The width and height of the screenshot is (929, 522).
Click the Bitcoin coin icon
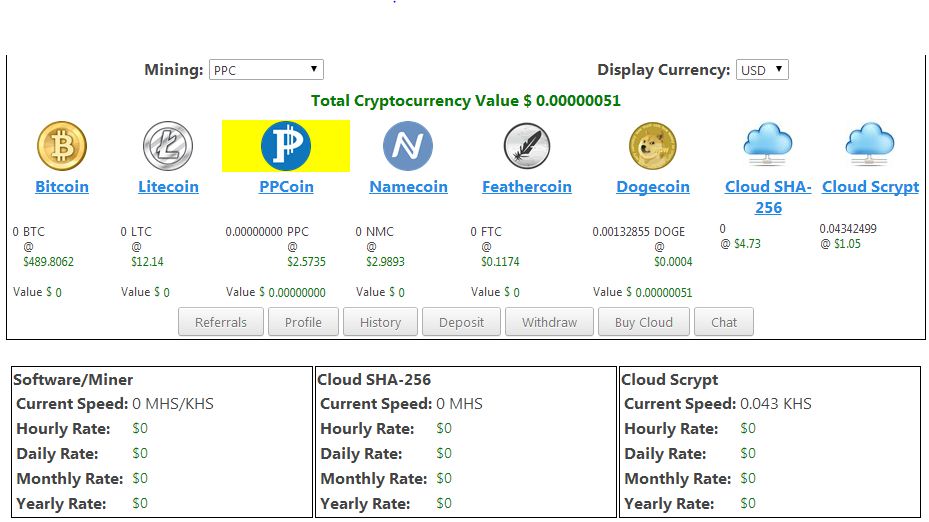62,146
